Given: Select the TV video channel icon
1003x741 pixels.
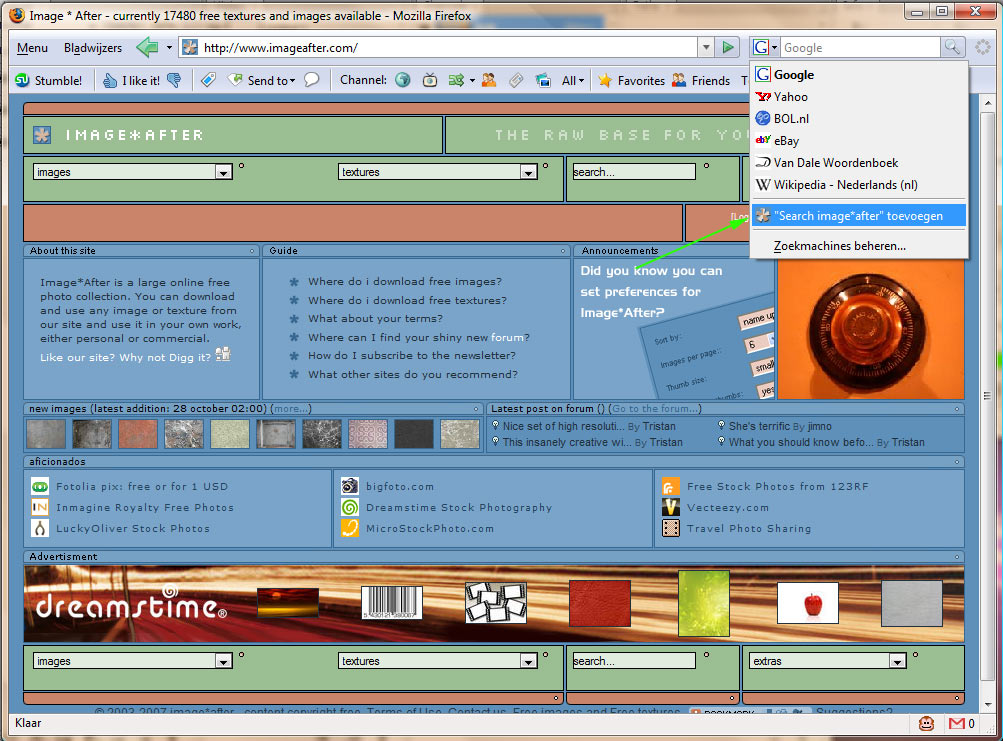Looking at the screenshot, I should [430, 80].
